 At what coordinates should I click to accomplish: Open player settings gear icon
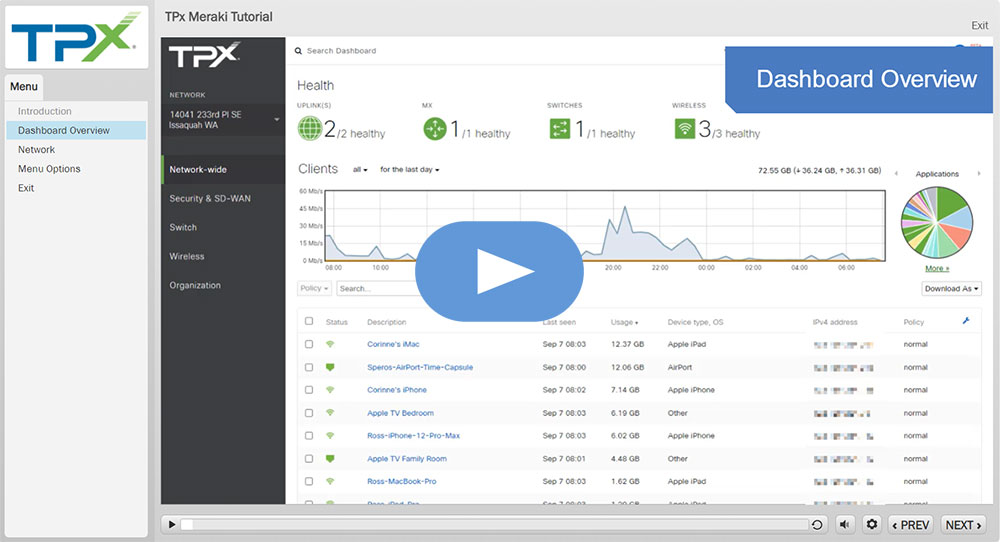[x=872, y=525]
